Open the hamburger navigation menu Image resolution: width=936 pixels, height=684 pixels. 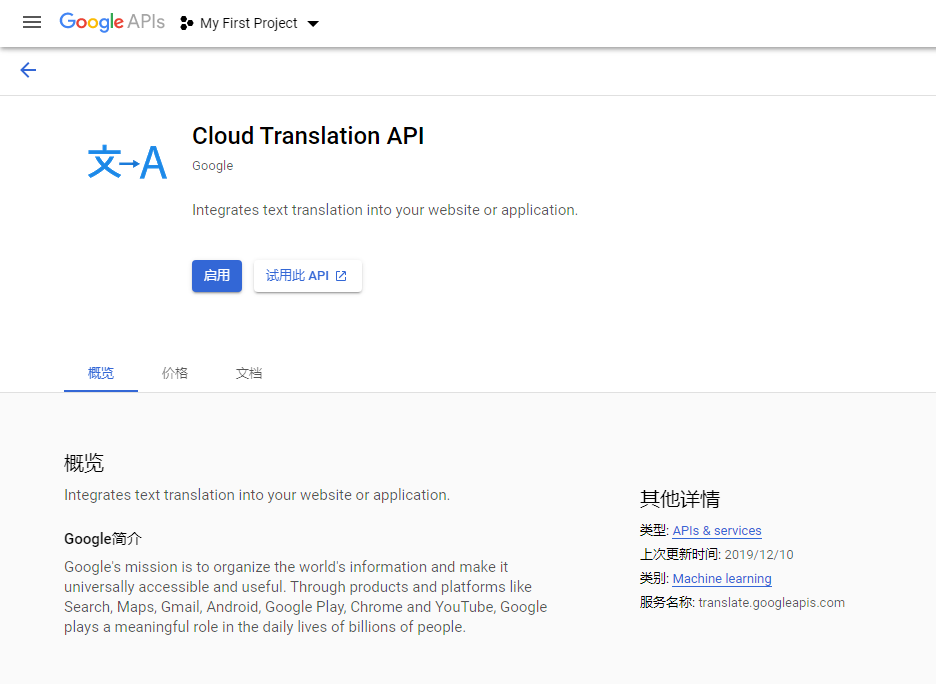32,23
